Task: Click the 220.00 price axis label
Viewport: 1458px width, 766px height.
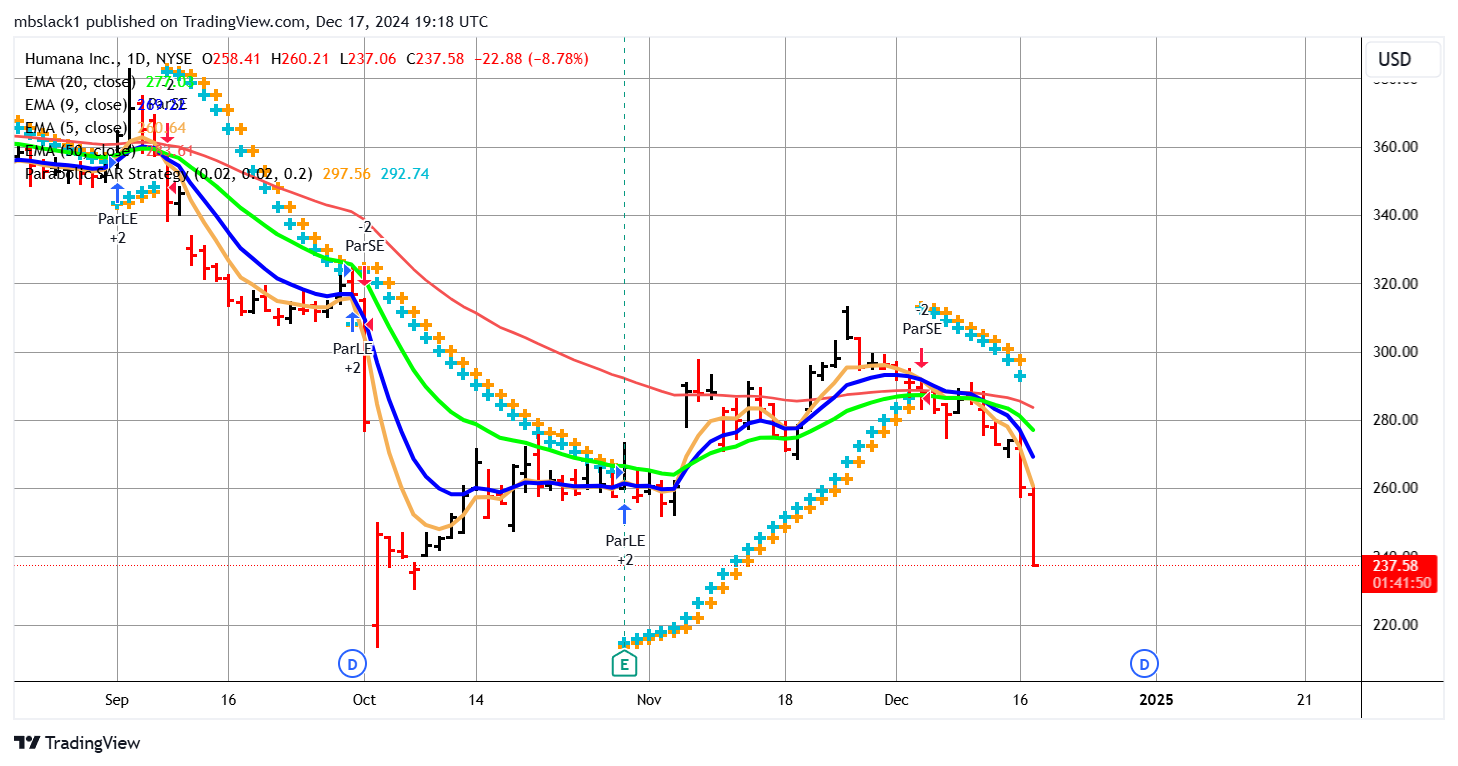Action: [1395, 625]
